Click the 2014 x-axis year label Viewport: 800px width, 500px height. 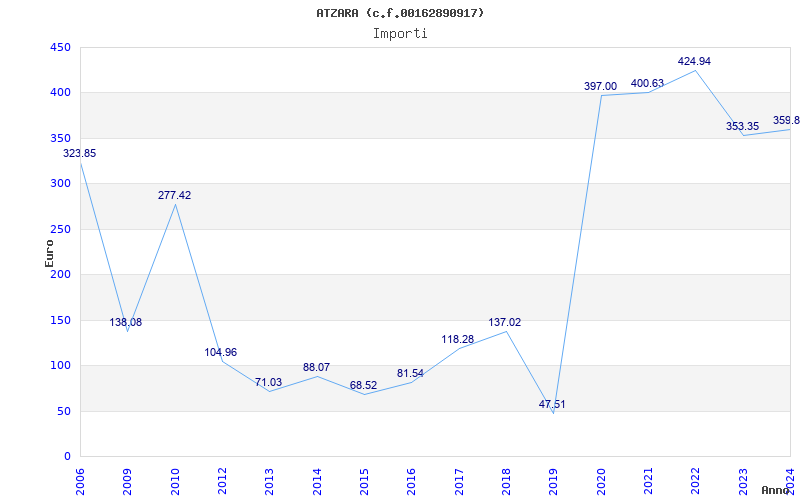[317, 482]
